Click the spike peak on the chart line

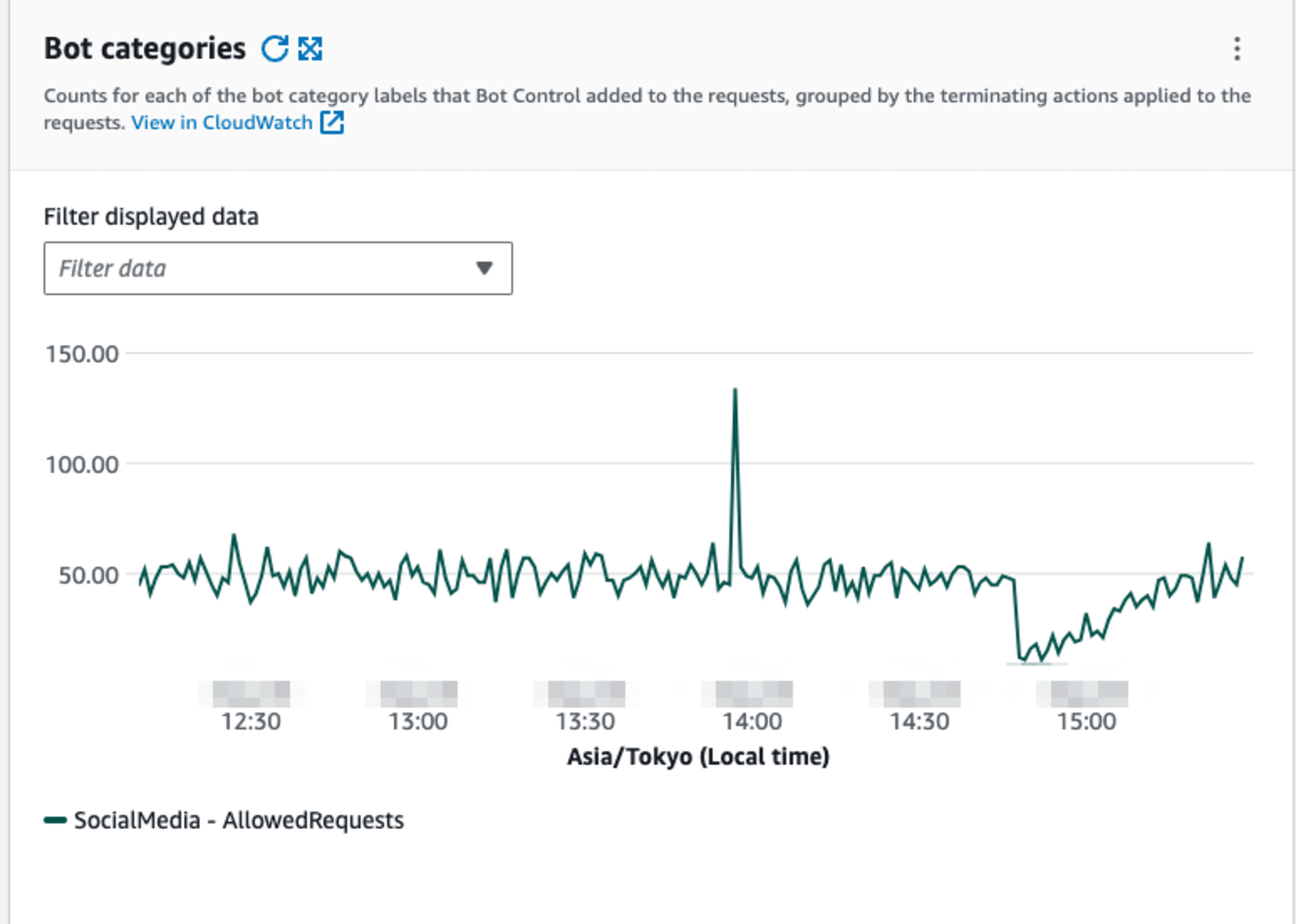click(735, 390)
